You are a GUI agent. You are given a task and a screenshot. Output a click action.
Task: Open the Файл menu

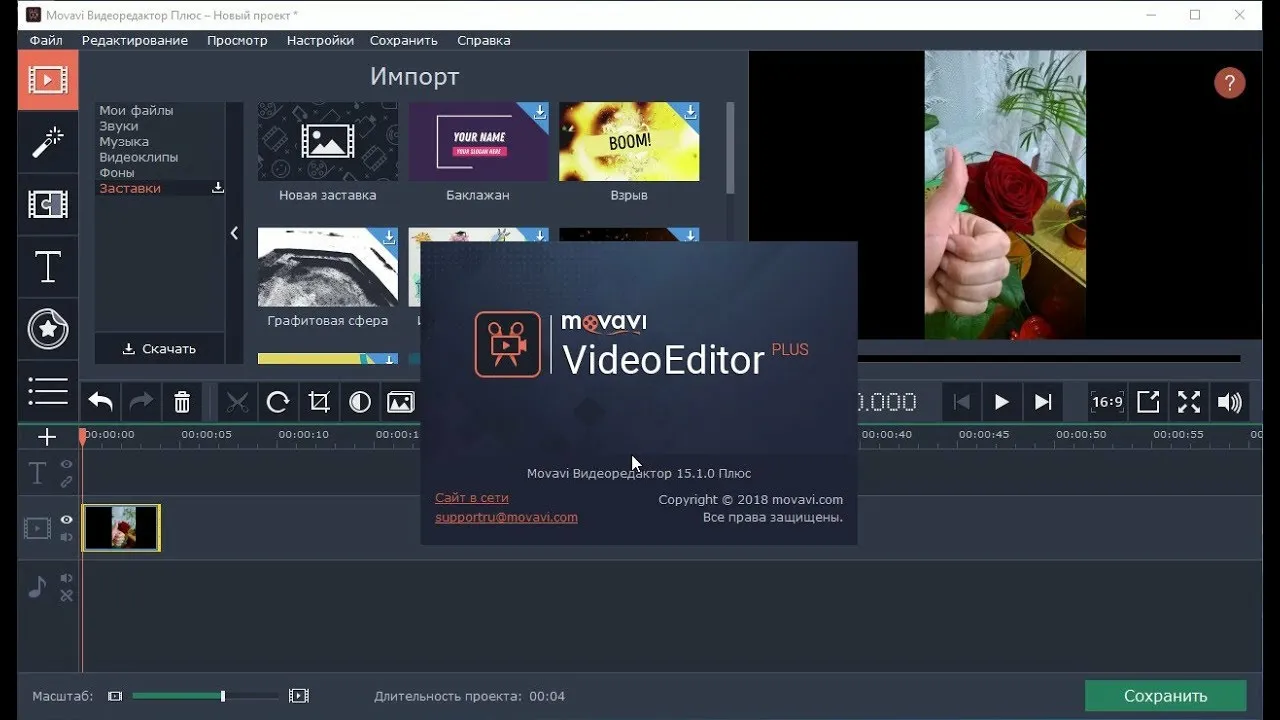coord(46,40)
